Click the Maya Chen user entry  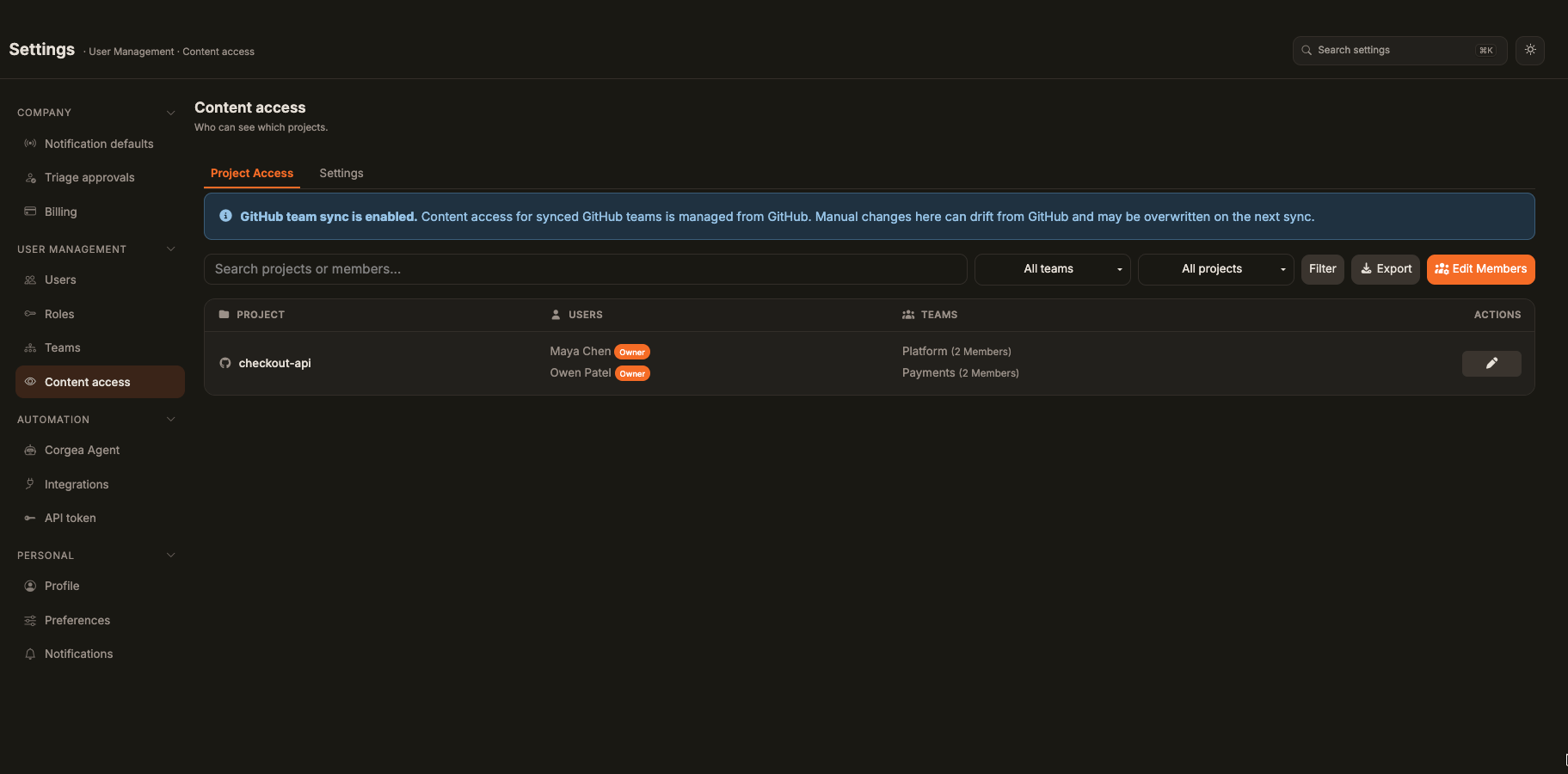tap(580, 351)
